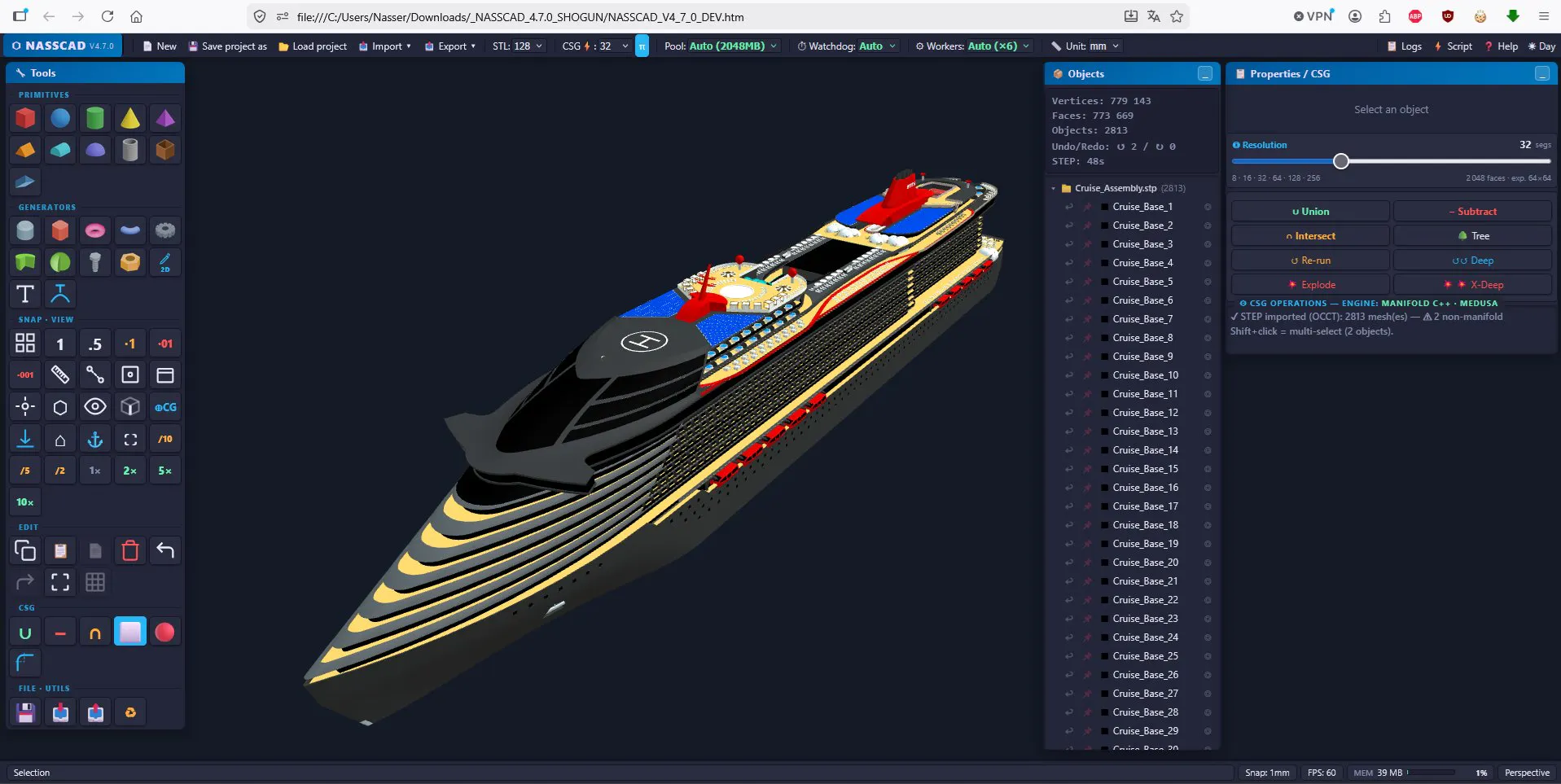Open the Import dropdown menu
Image resolution: width=1561 pixels, height=784 pixels.
point(385,46)
